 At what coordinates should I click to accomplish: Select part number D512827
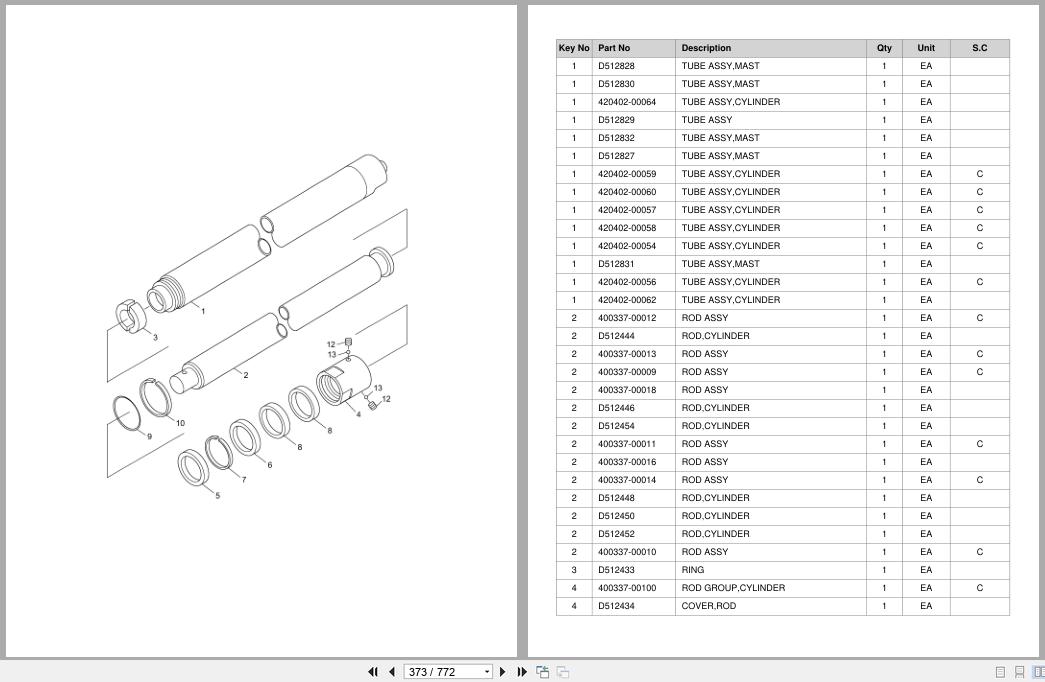[616, 156]
